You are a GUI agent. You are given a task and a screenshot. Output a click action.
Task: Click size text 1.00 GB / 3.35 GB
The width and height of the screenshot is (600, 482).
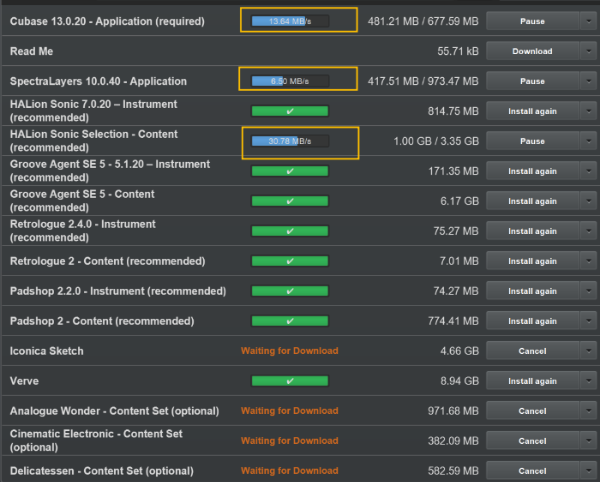[436, 142]
